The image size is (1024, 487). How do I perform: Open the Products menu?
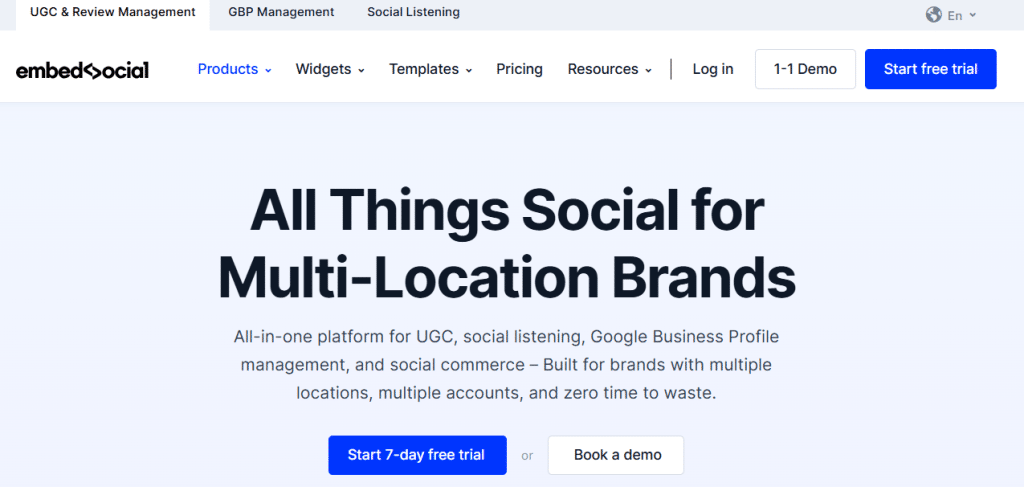point(228,69)
